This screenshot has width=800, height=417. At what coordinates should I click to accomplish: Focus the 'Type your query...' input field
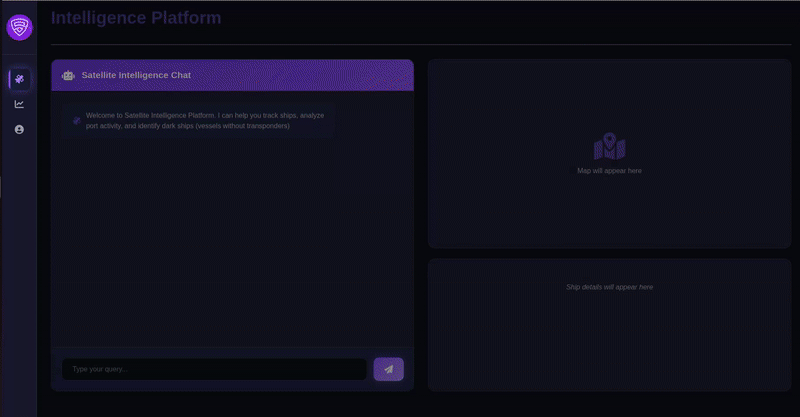coord(214,370)
